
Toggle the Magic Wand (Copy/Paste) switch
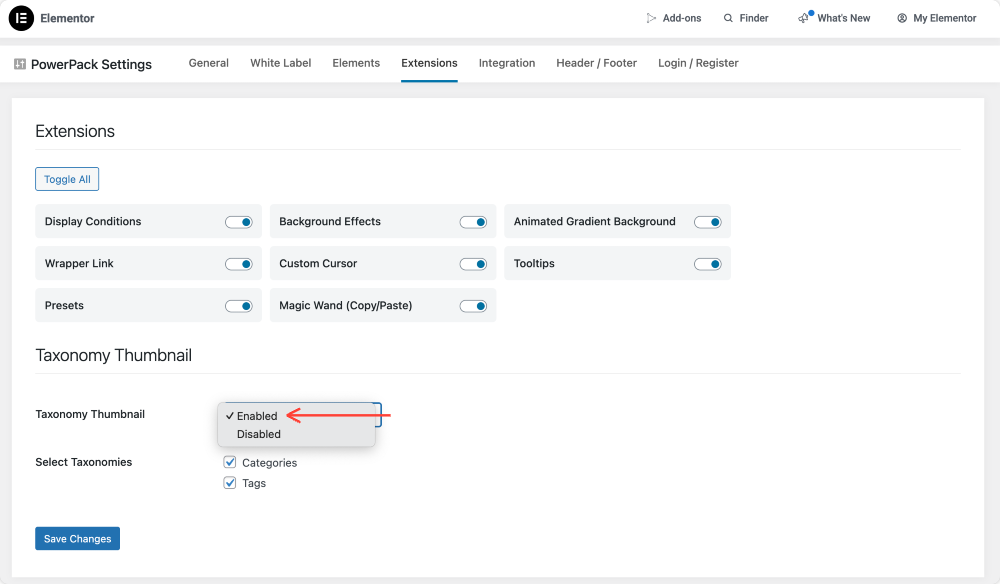[473, 306]
